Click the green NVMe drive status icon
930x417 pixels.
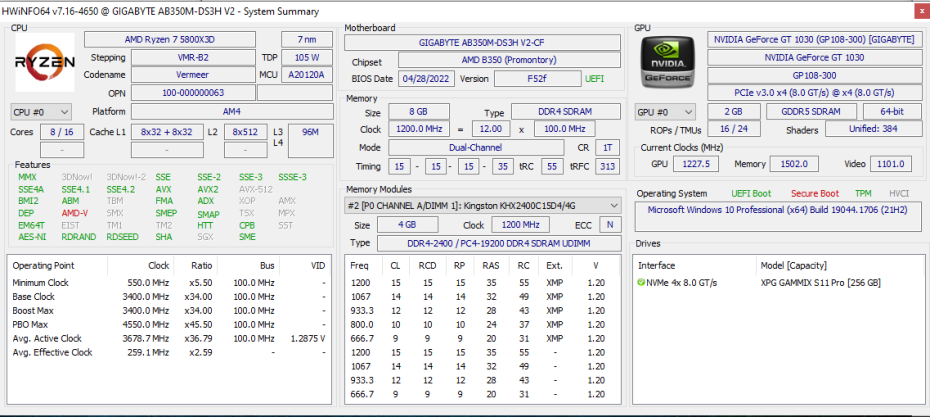(641, 283)
